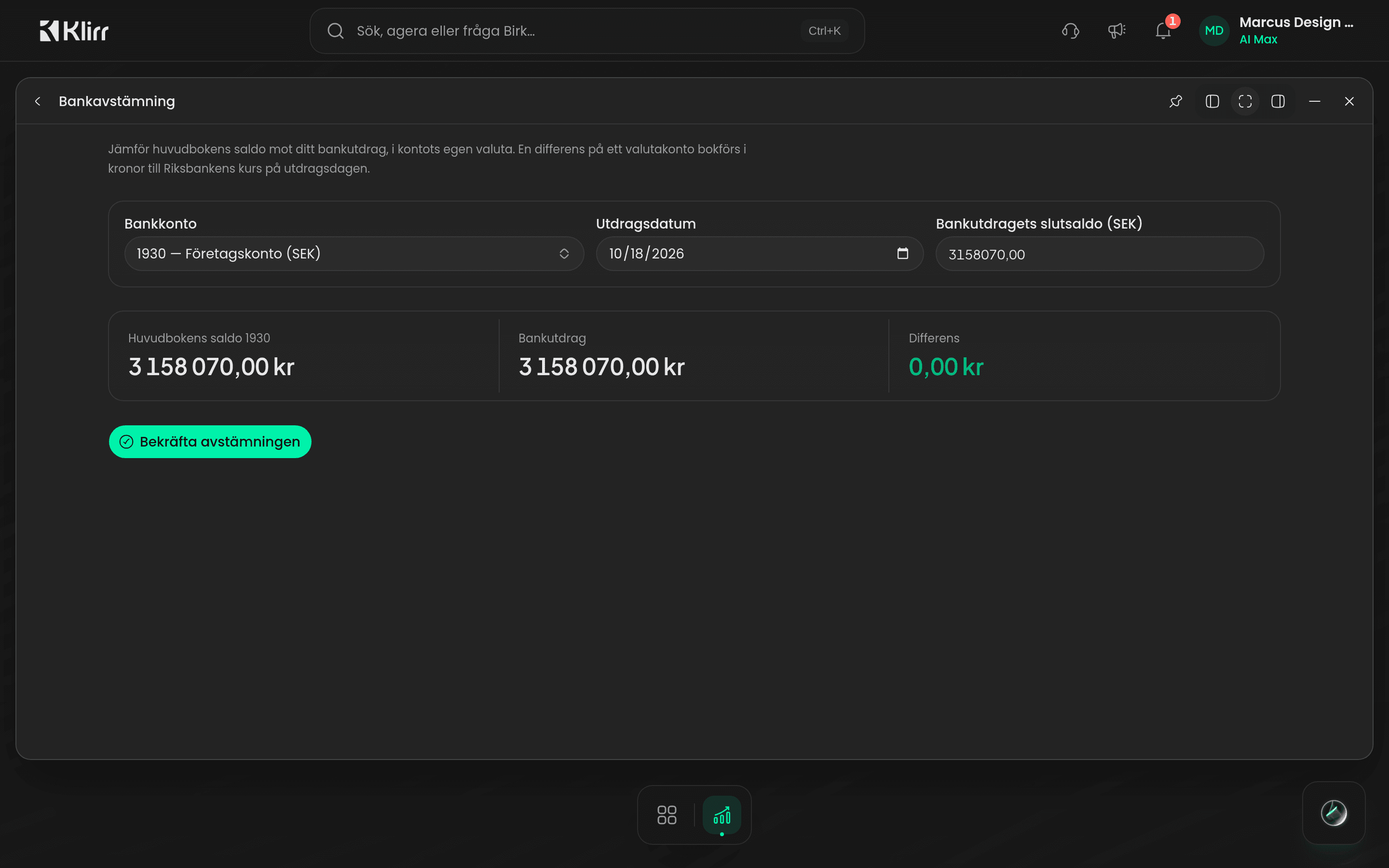Open the Marcus Design account menu
This screenshot has height=868, width=1389.
pyautogui.click(x=1296, y=31)
